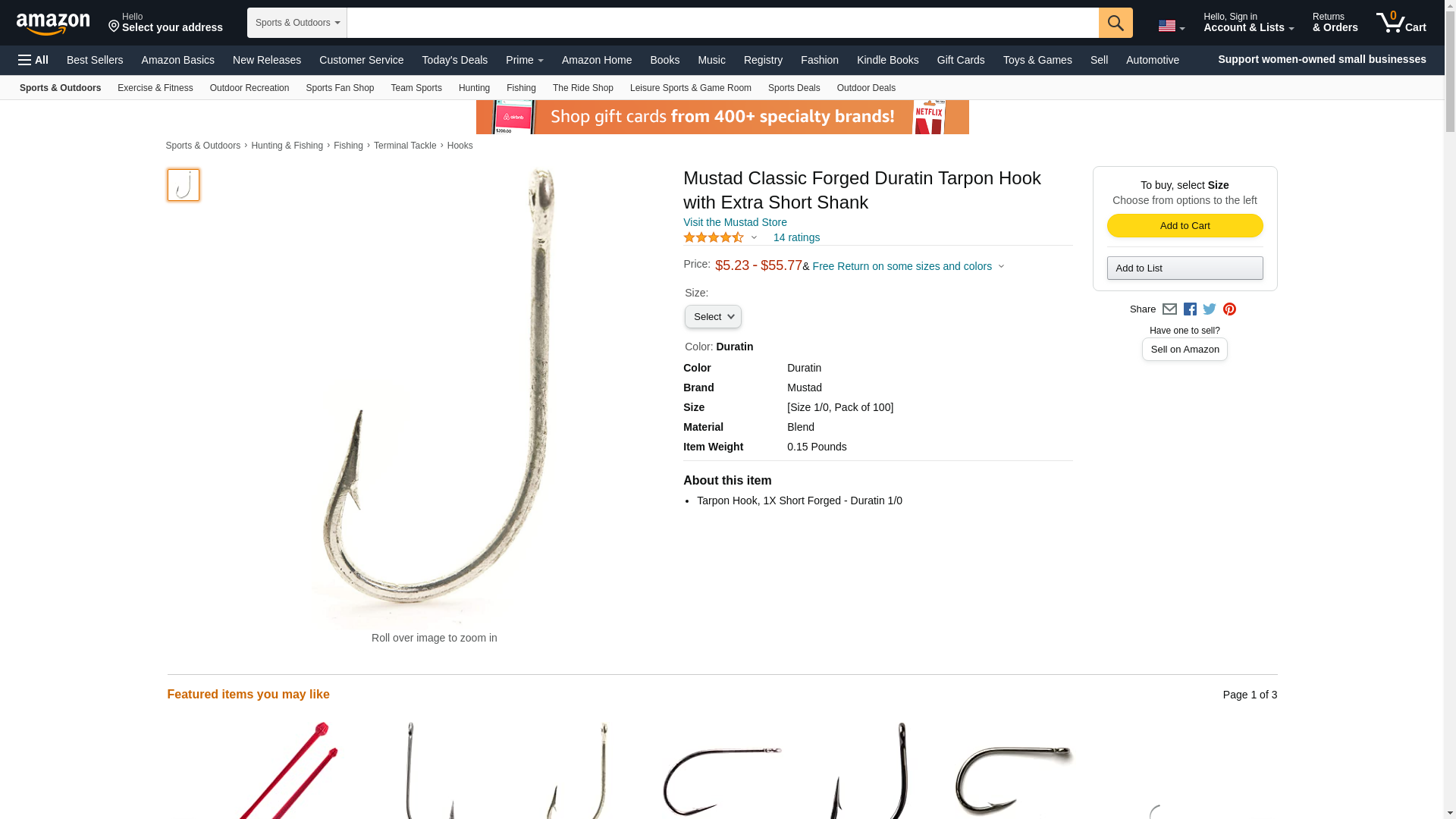Expand Free Return details chevron
The height and width of the screenshot is (819, 1456).
(x=1001, y=267)
